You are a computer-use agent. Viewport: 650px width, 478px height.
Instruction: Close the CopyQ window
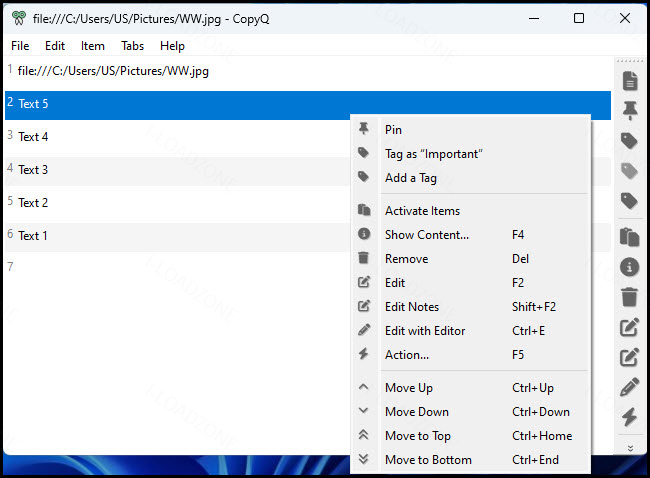(625, 18)
